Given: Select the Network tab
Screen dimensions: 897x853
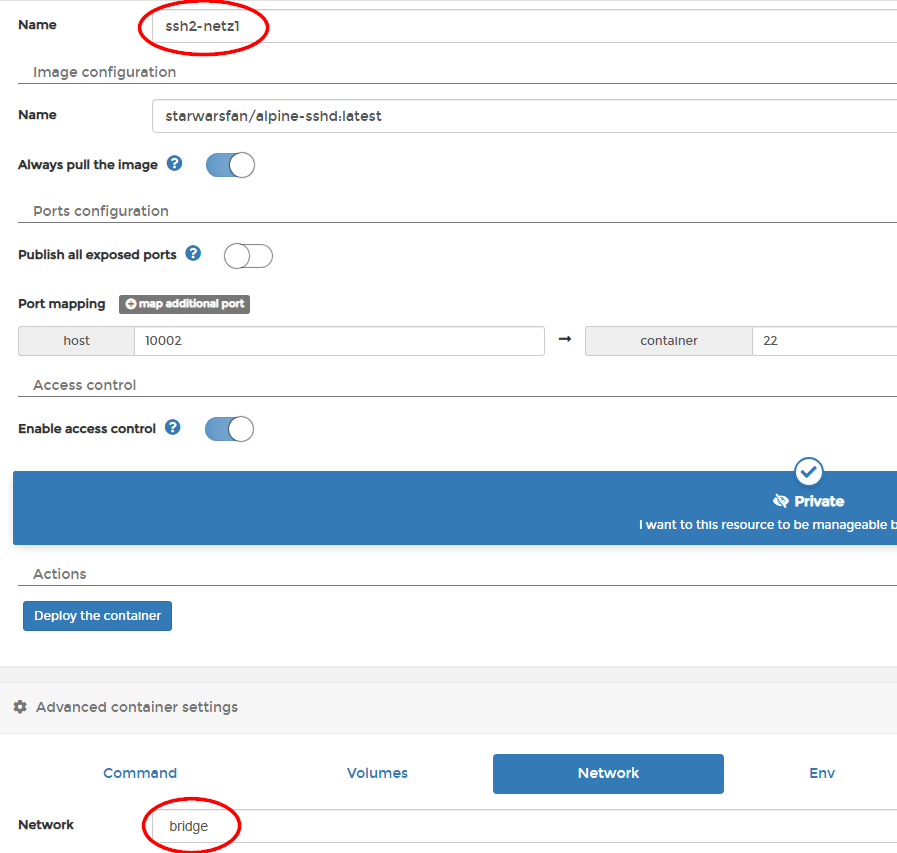Looking at the screenshot, I should point(608,773).
